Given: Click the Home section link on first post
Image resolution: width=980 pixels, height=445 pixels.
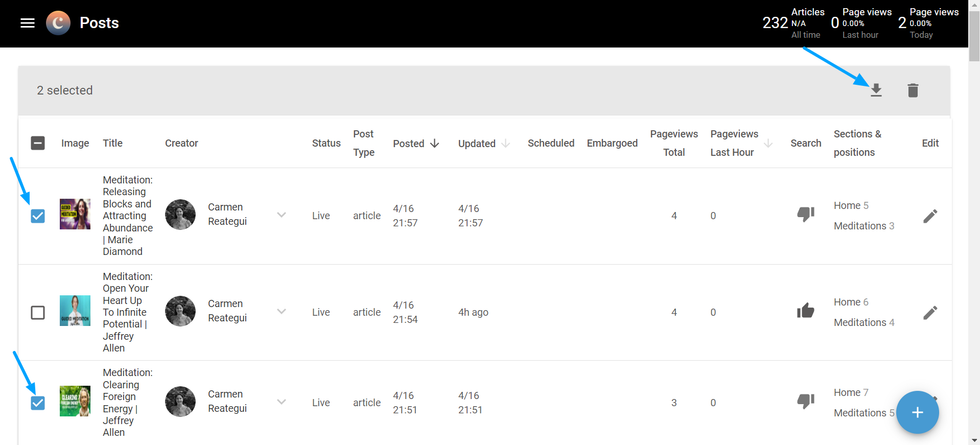Looking at the screenshot, I should [846, 205].
